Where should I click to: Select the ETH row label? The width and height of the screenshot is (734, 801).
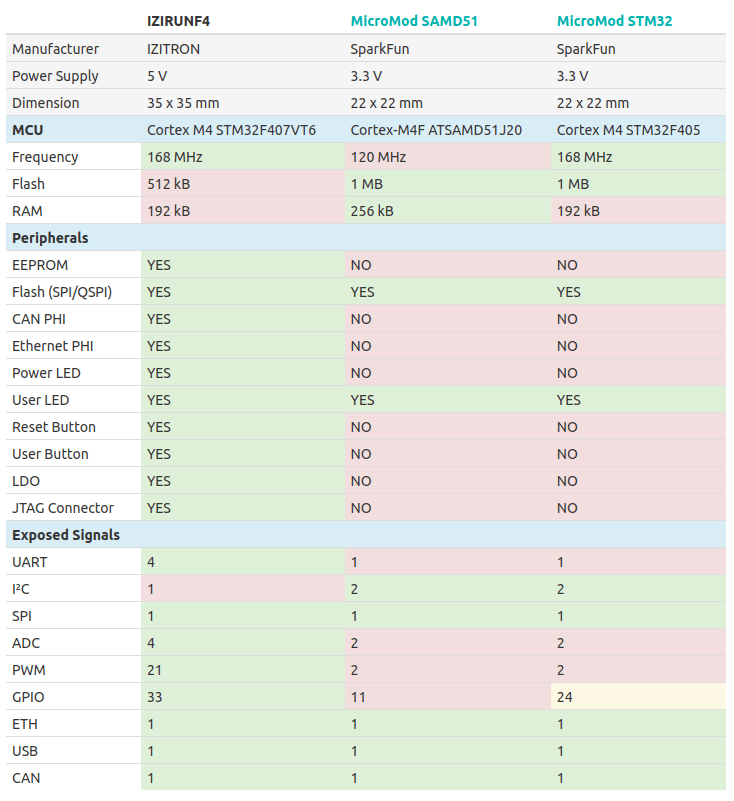(25, 724)
